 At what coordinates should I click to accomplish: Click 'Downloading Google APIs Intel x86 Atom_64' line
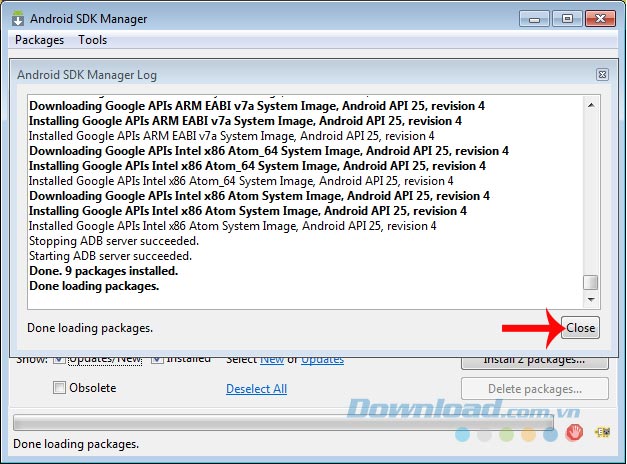269,151
